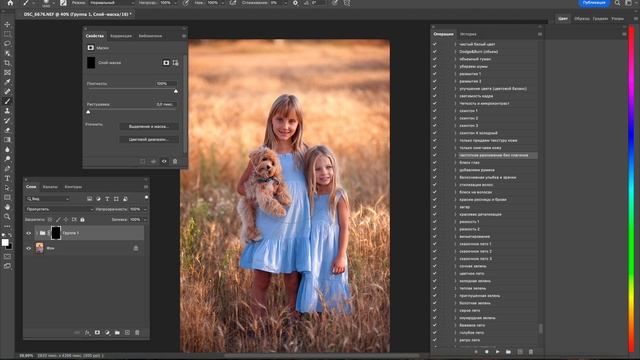Open layer style fx menu
This screenshot has height=360, width=640.
coord(87,333)
